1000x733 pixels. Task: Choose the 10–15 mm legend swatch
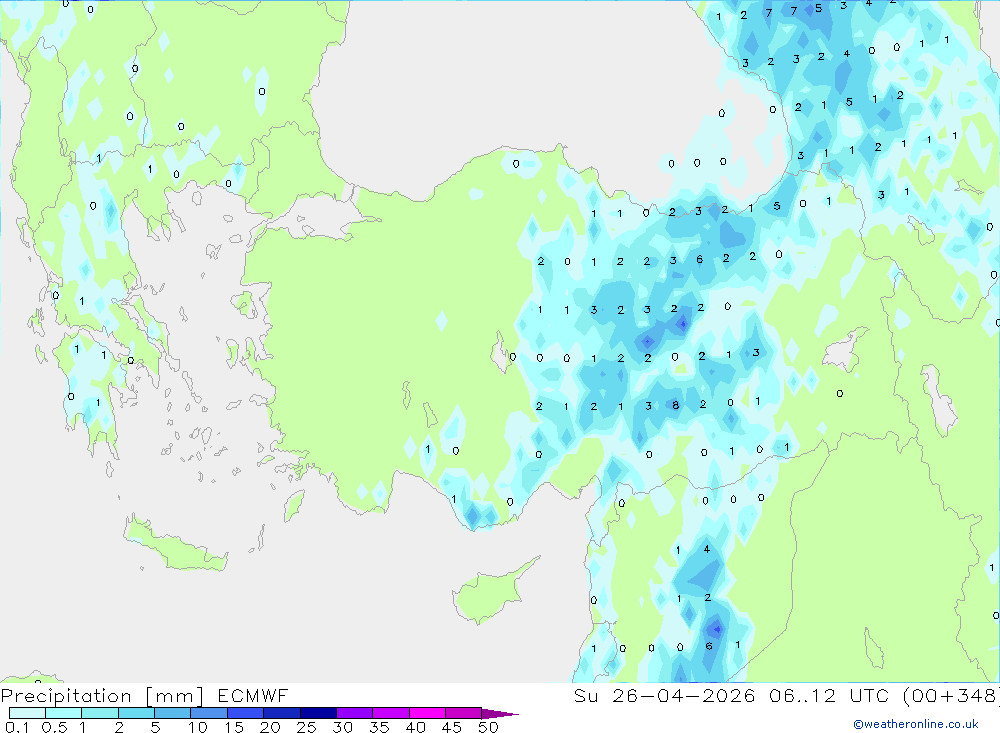(209, 713)
